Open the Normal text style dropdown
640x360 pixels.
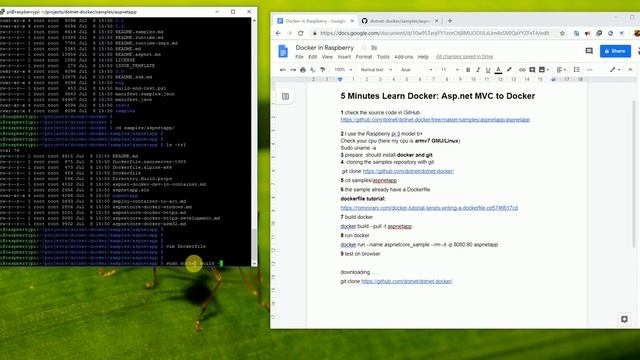(x=376, y=70)
